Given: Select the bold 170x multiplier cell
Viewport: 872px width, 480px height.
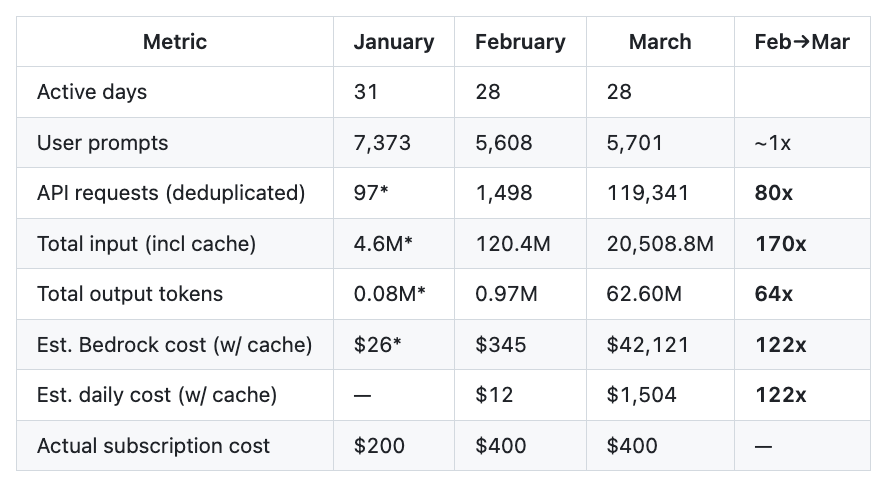Looking at the screenshot, I should tap(780, 244).
